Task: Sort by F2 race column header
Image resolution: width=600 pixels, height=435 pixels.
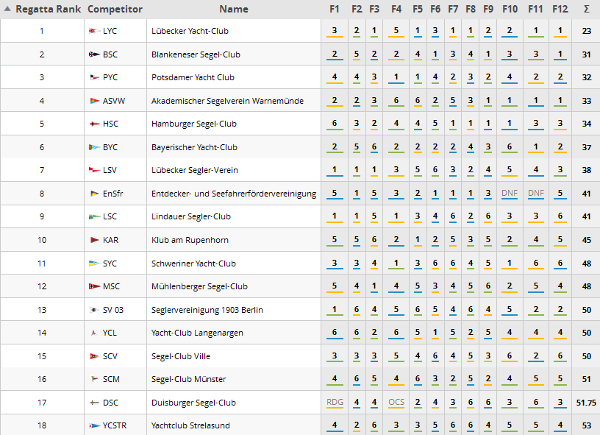Action: pyautogui.click(x=357, y=9)
